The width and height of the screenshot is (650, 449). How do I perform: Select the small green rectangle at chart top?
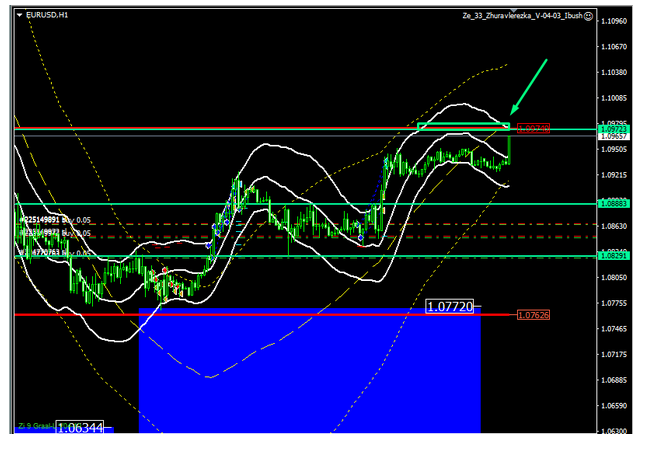[463, 126]
